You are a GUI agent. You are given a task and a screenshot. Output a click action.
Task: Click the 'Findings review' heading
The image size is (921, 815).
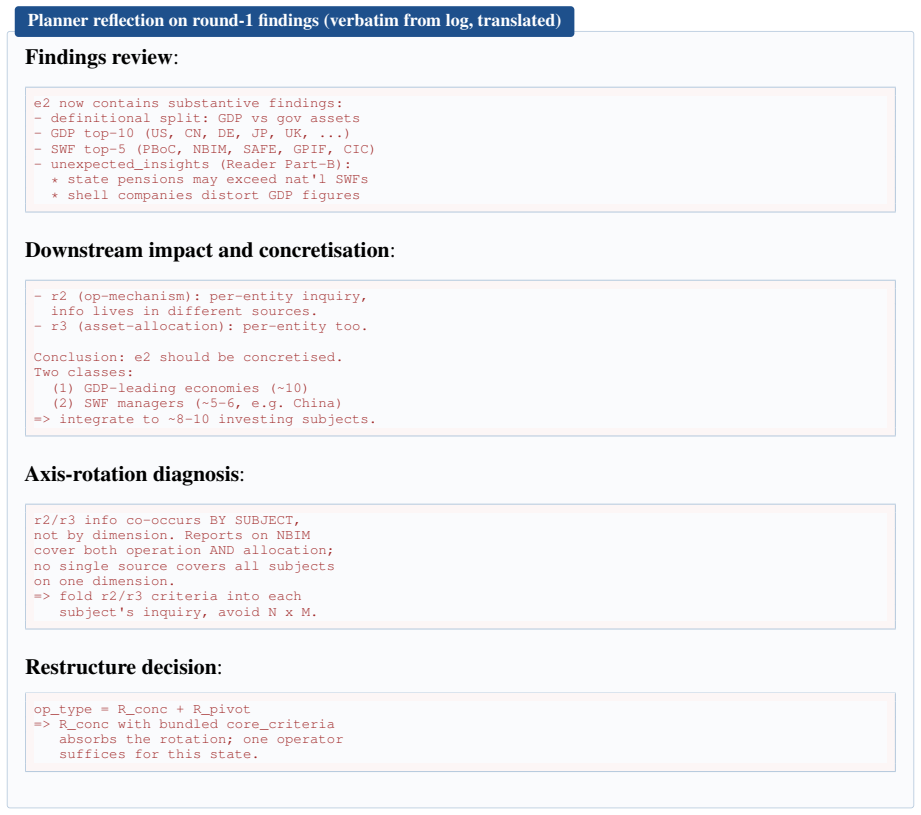click(101, 58)
